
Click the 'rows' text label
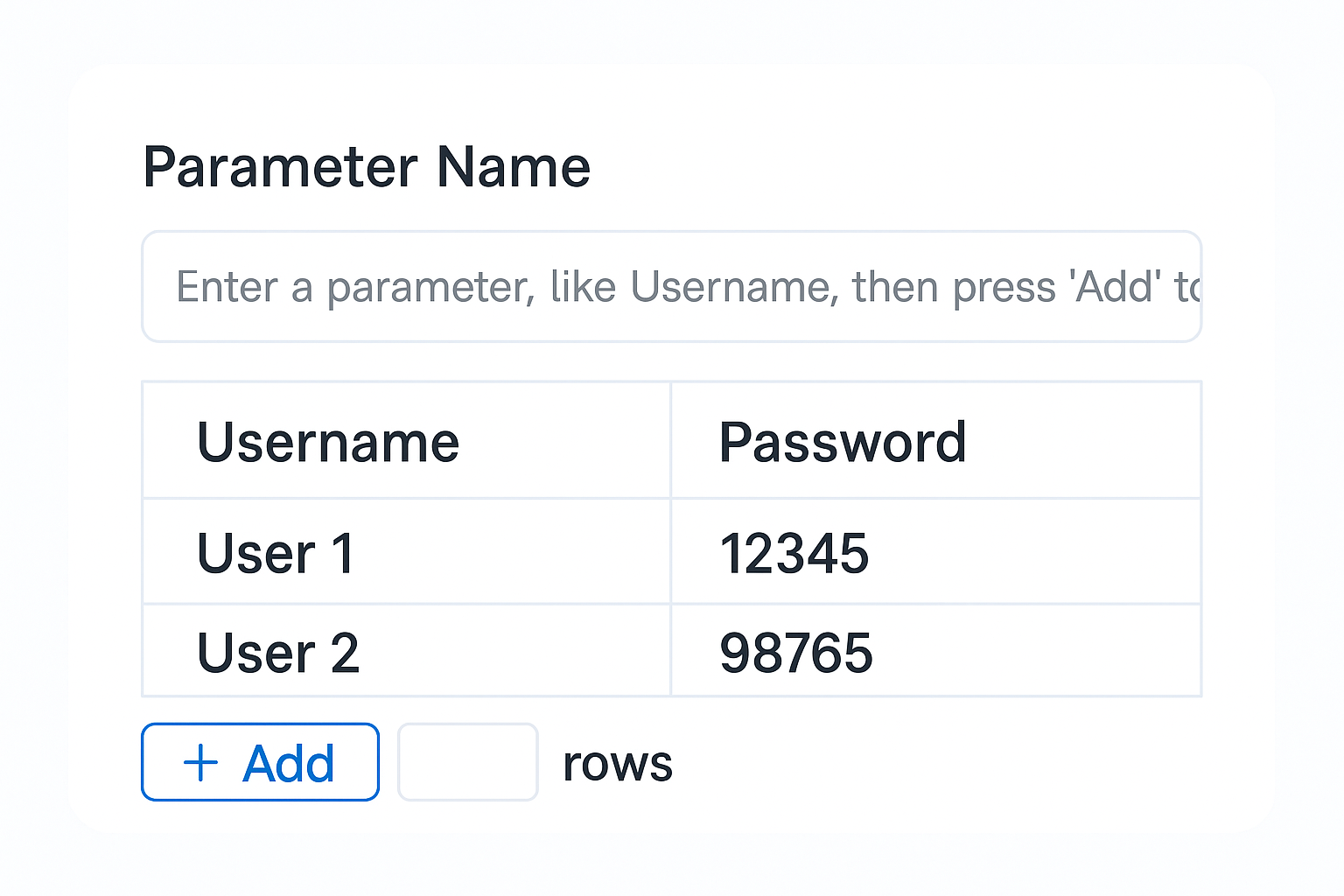coord(617,763)
